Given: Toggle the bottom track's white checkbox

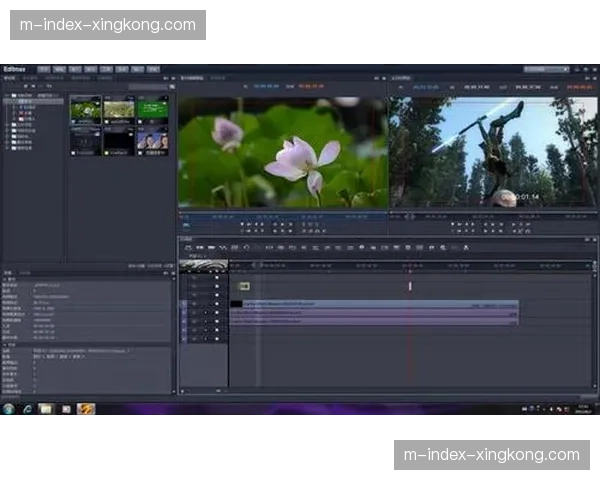Looking at the screenshot, I should pos(216,337).
